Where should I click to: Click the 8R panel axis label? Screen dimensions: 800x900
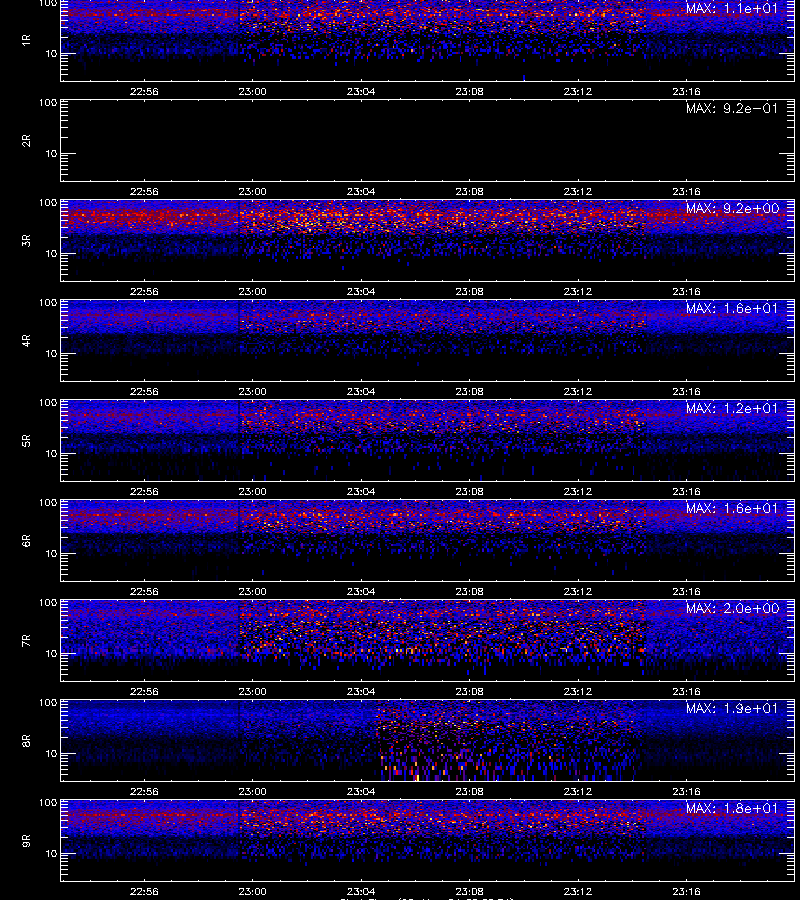[26, 740]
